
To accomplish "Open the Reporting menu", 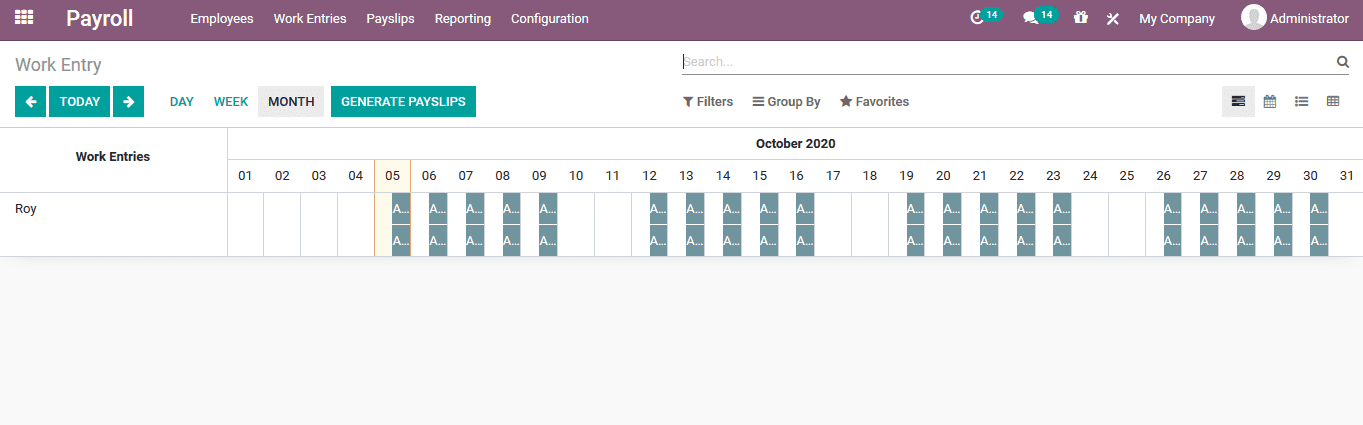I will (463, 19).
